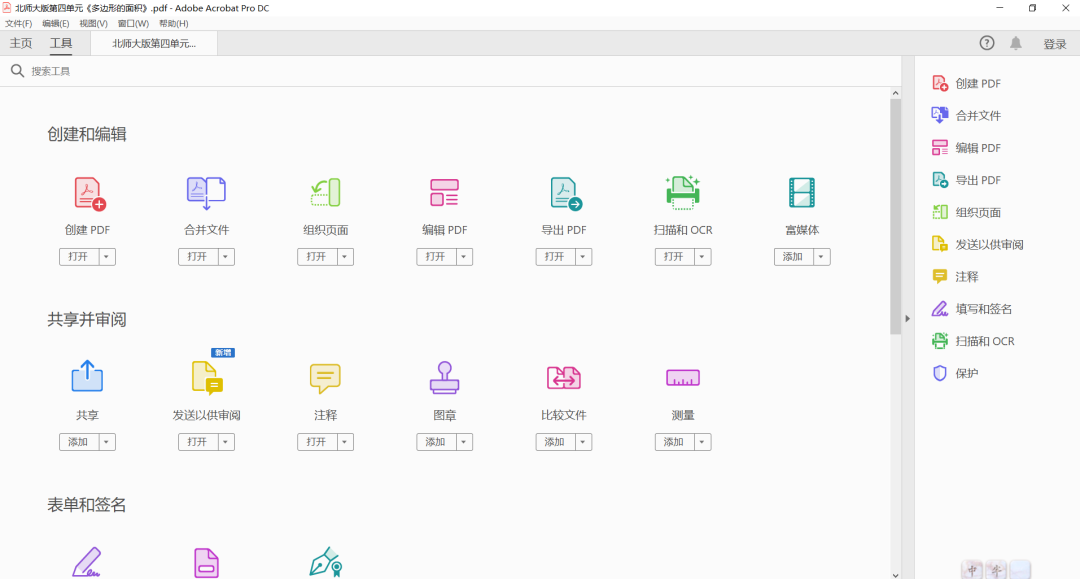The image size is (1080, 579).
Task: Click the 编辑 PDF icon in the grid
Action: tap(444, 193)
